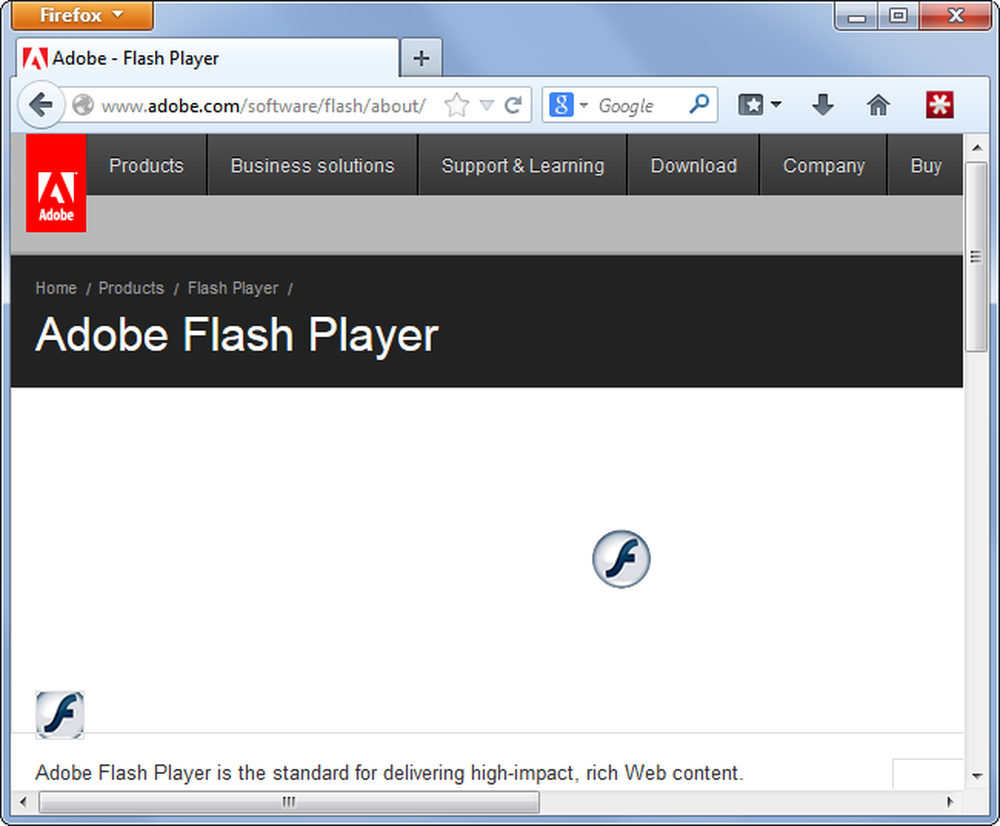Viewport: 1000px width, 826px height.
Task: Click inside the address bar URL
Action: 263,106
